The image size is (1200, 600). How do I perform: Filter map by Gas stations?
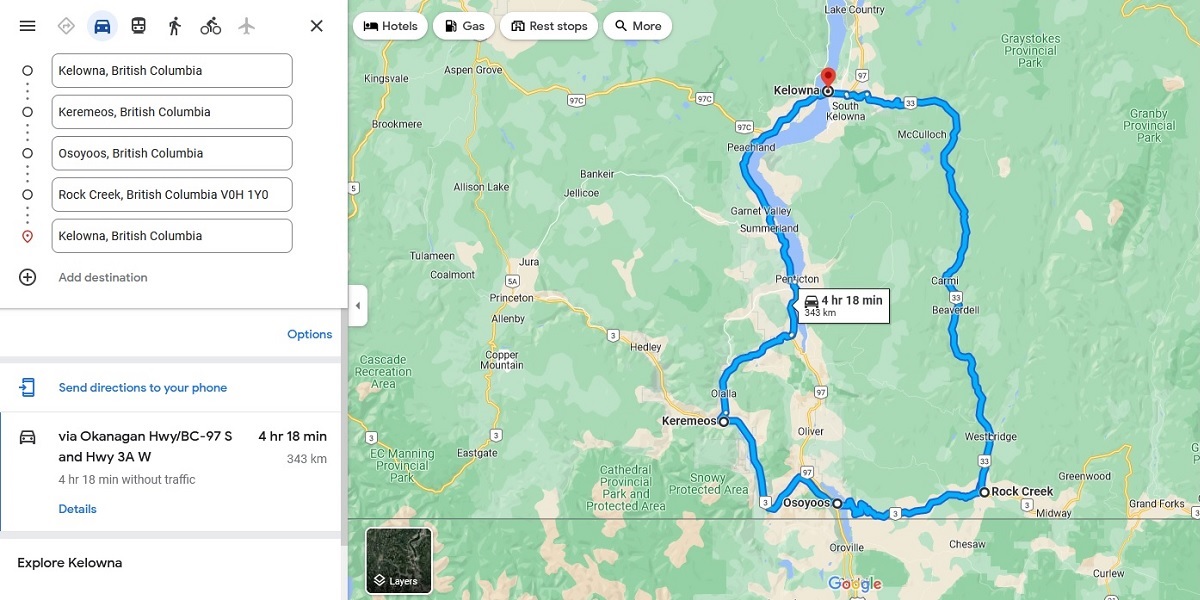pos(464,26)
